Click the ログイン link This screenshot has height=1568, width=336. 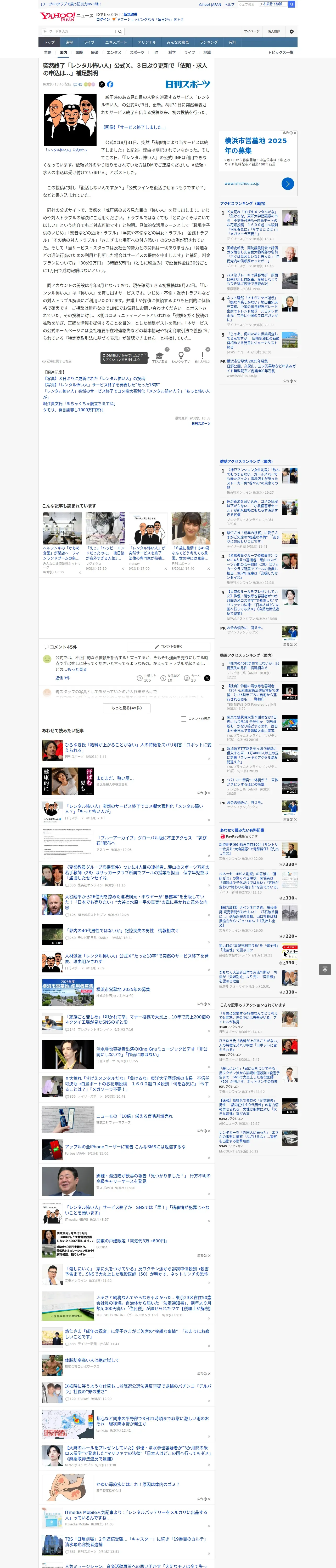click(x=103, y=20)
